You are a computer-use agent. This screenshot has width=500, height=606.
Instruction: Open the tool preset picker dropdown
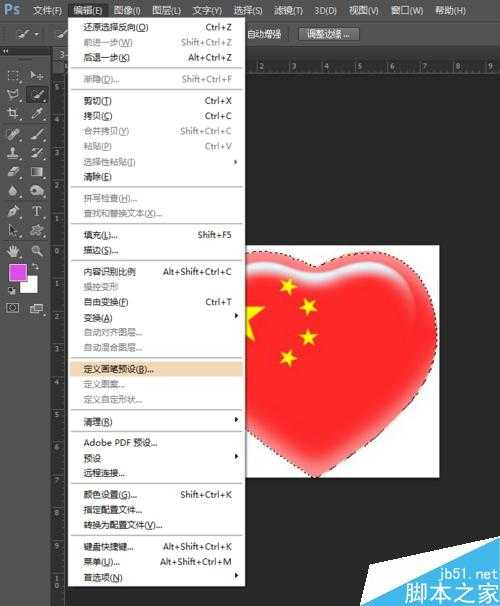pyautogui.click(x=27, y=35)
